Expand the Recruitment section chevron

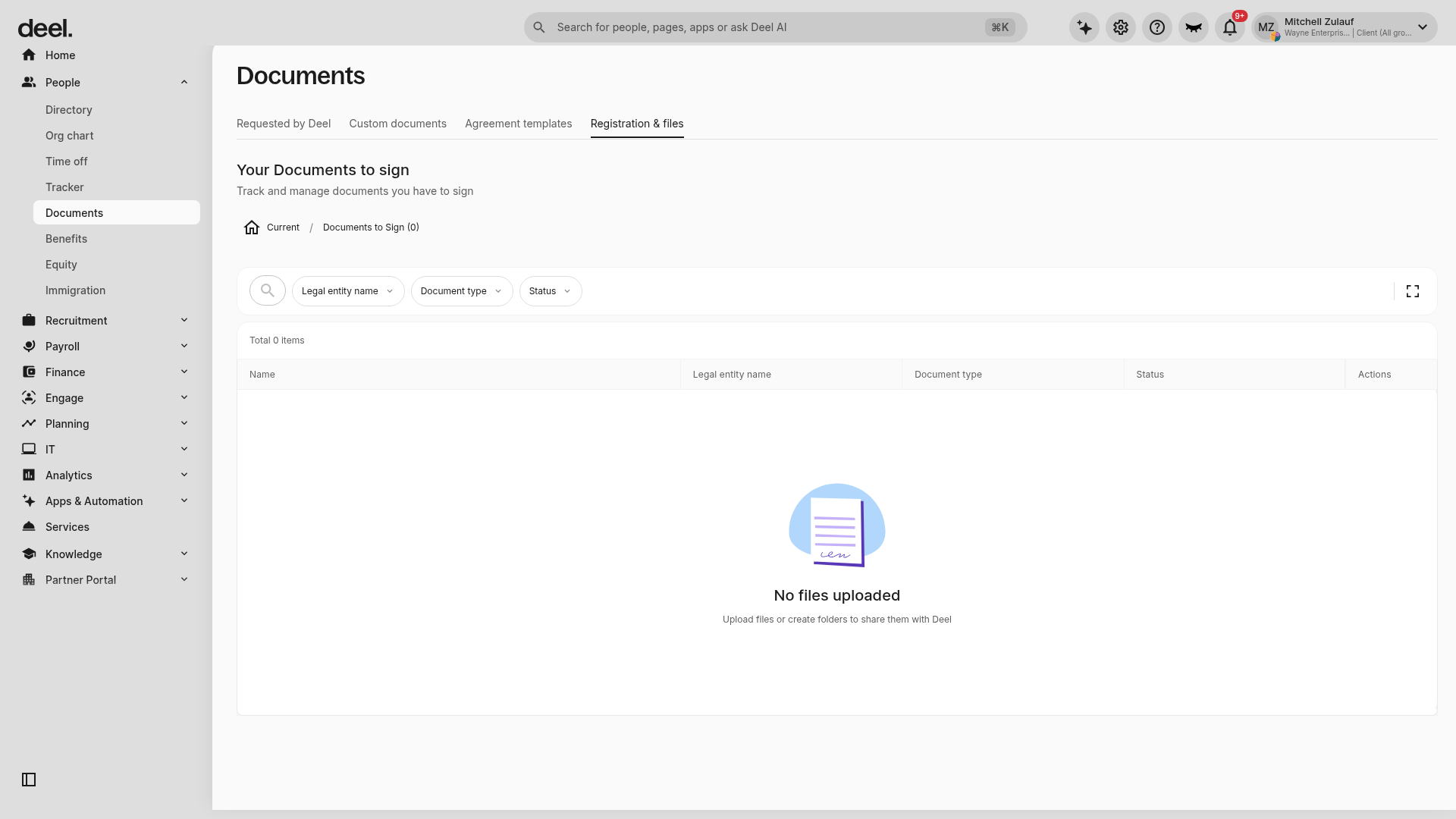point(184,321)
